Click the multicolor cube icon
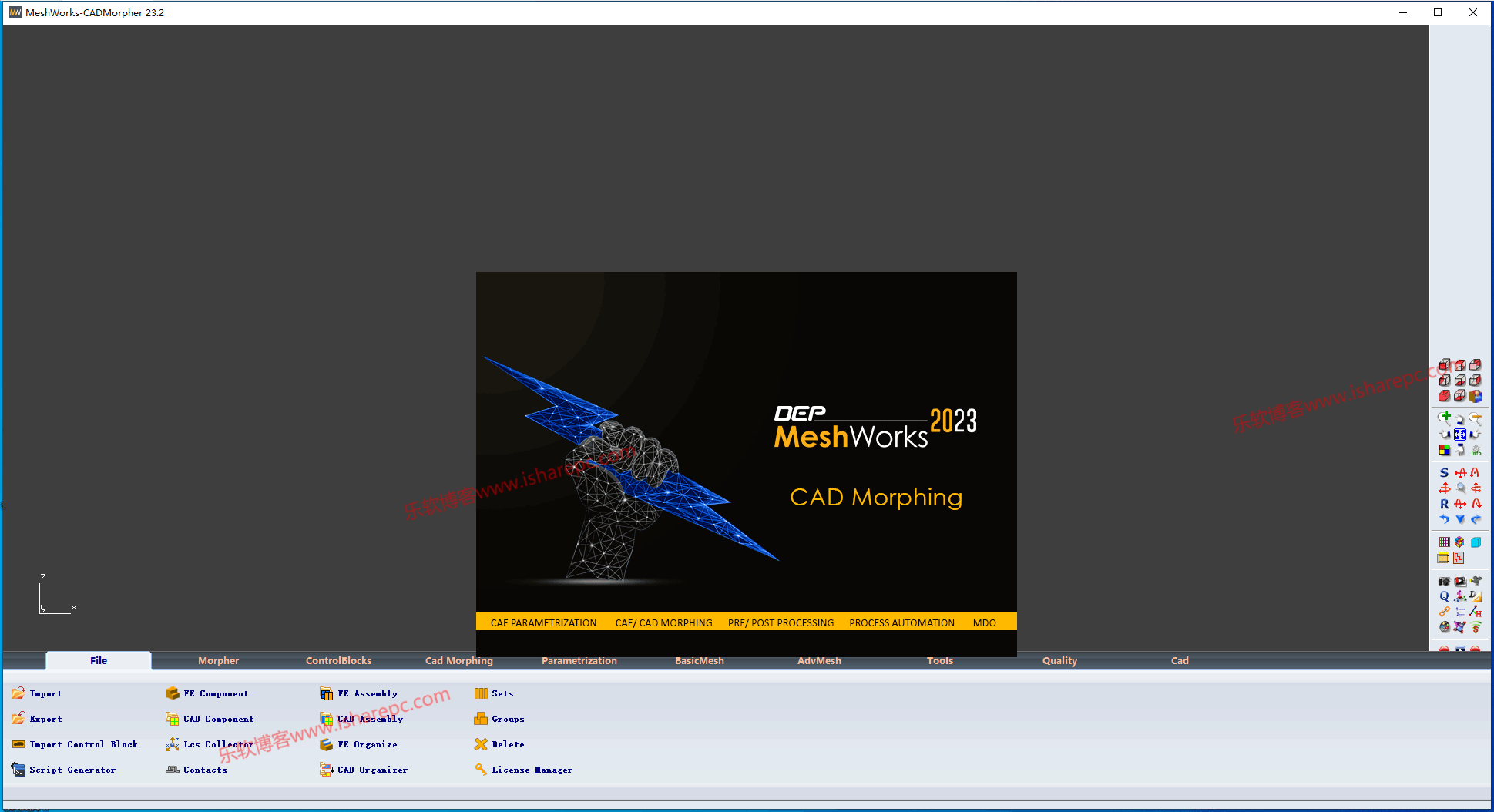Image resolution: width=1494 pixels, height=812 pixels. click(x=1459, y=542)
